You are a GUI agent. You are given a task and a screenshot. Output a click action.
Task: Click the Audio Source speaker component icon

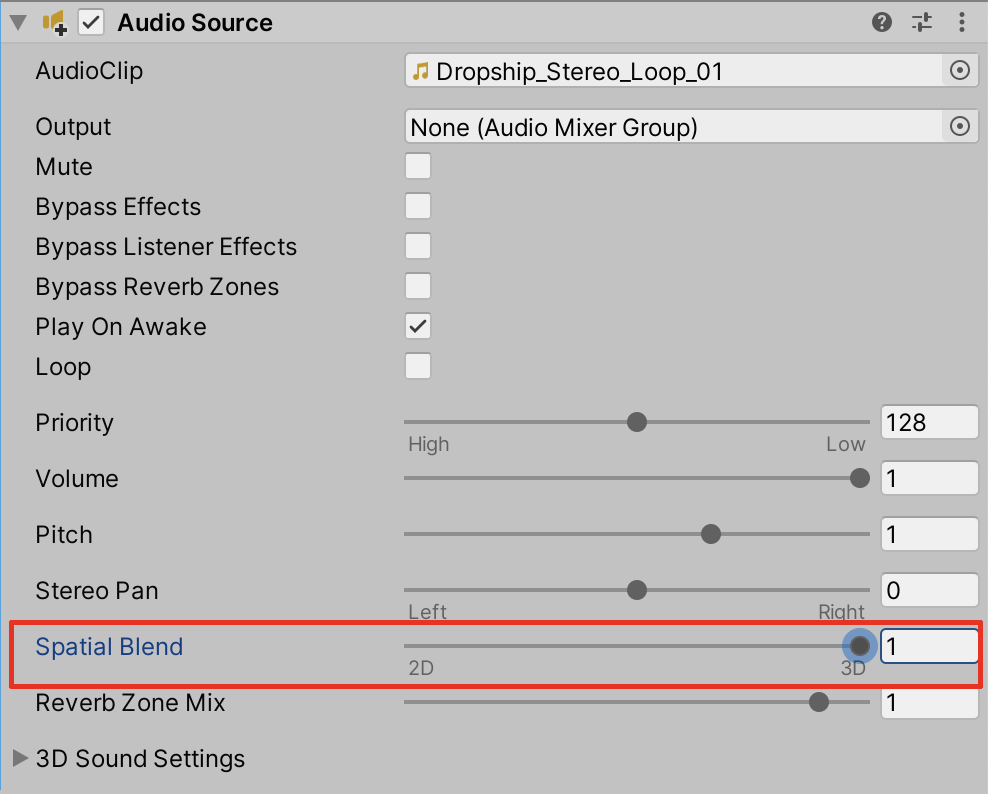coord(54,22)
